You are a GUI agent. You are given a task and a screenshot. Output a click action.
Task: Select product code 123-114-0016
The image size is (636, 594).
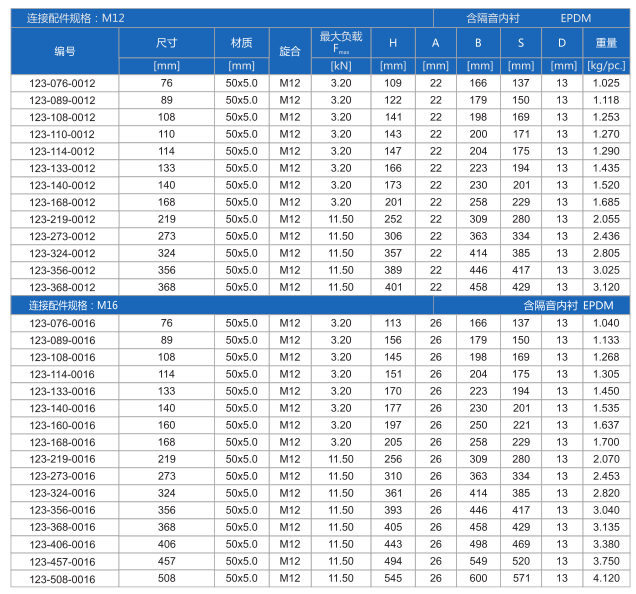click(62, 374)
